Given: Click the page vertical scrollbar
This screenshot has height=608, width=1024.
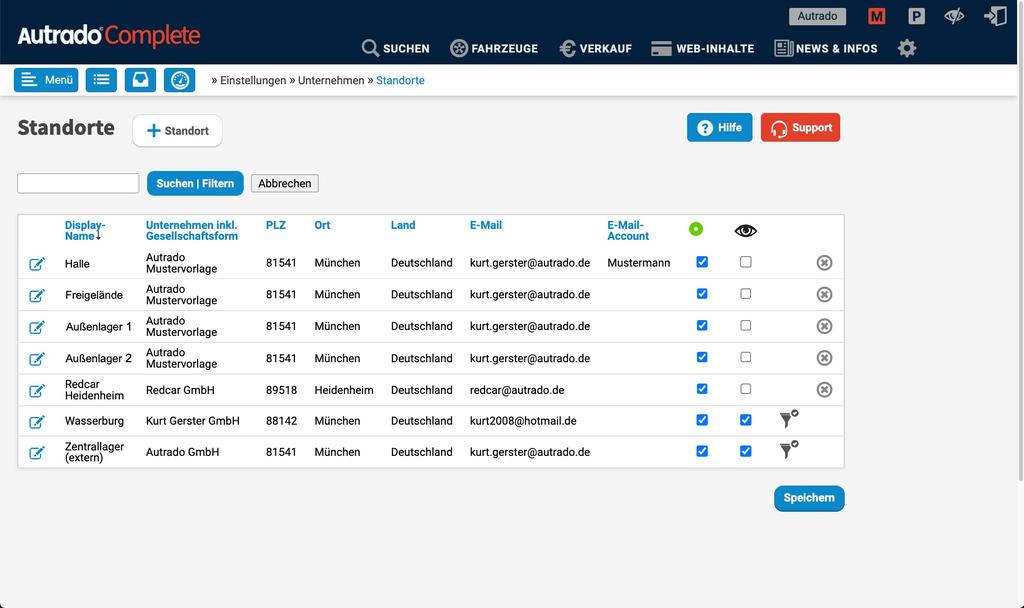Looking at the screenshot, I should (x=1020, y=242).
